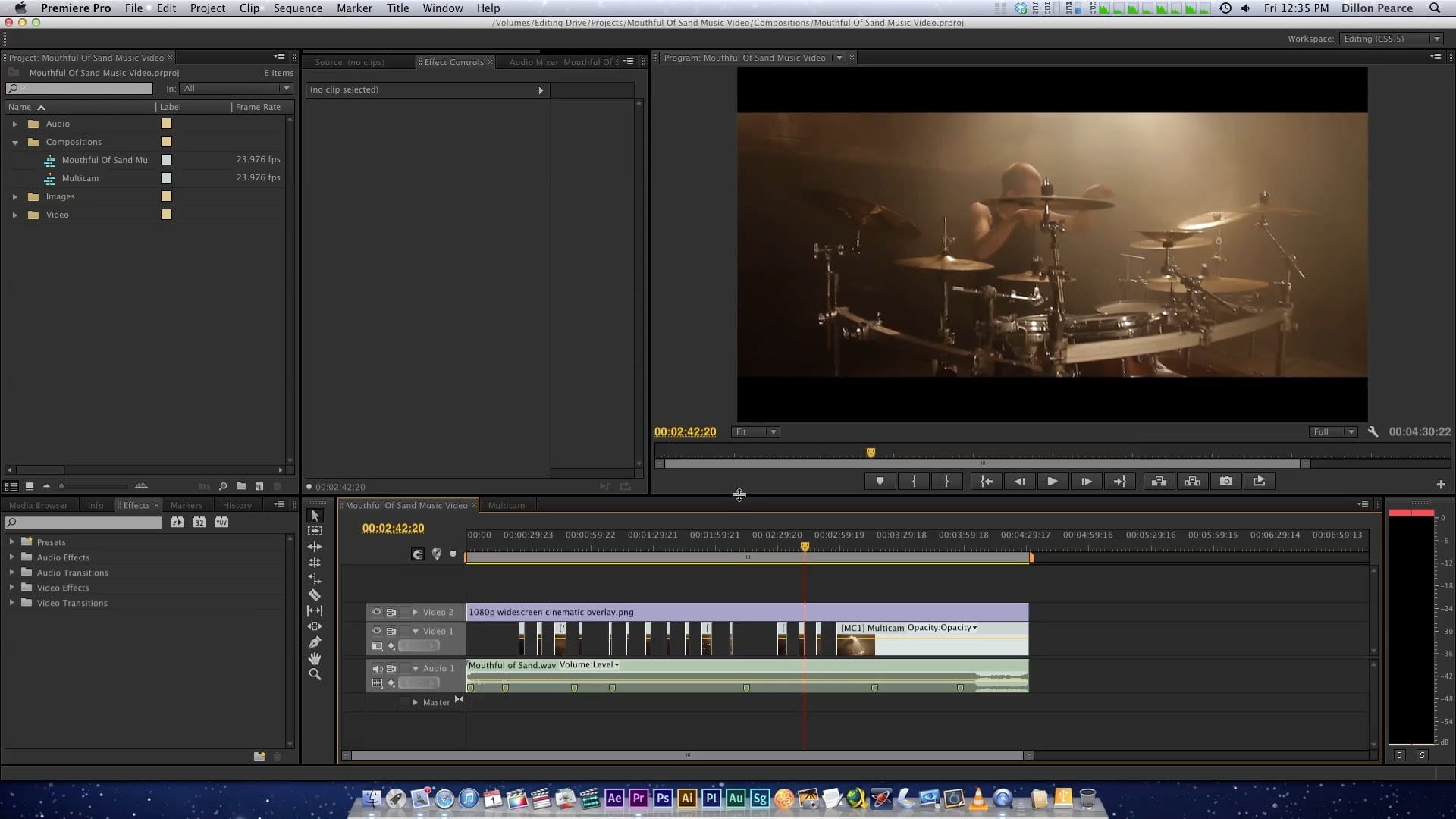This screenshot has height=819, width=1456.
Task: Open the Workspace dropdown showing Editing (CS5.5)
Action: click(1391, 39)
